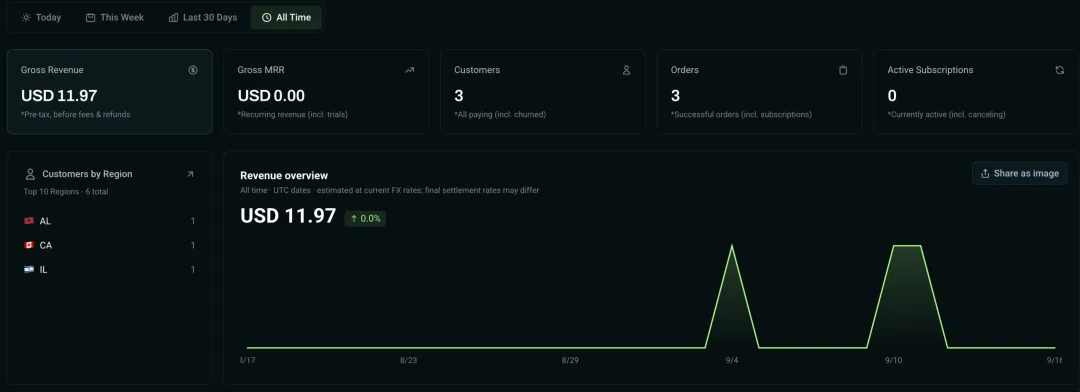
Task: Select the Orders stat card
Action: tap(759, 92)
